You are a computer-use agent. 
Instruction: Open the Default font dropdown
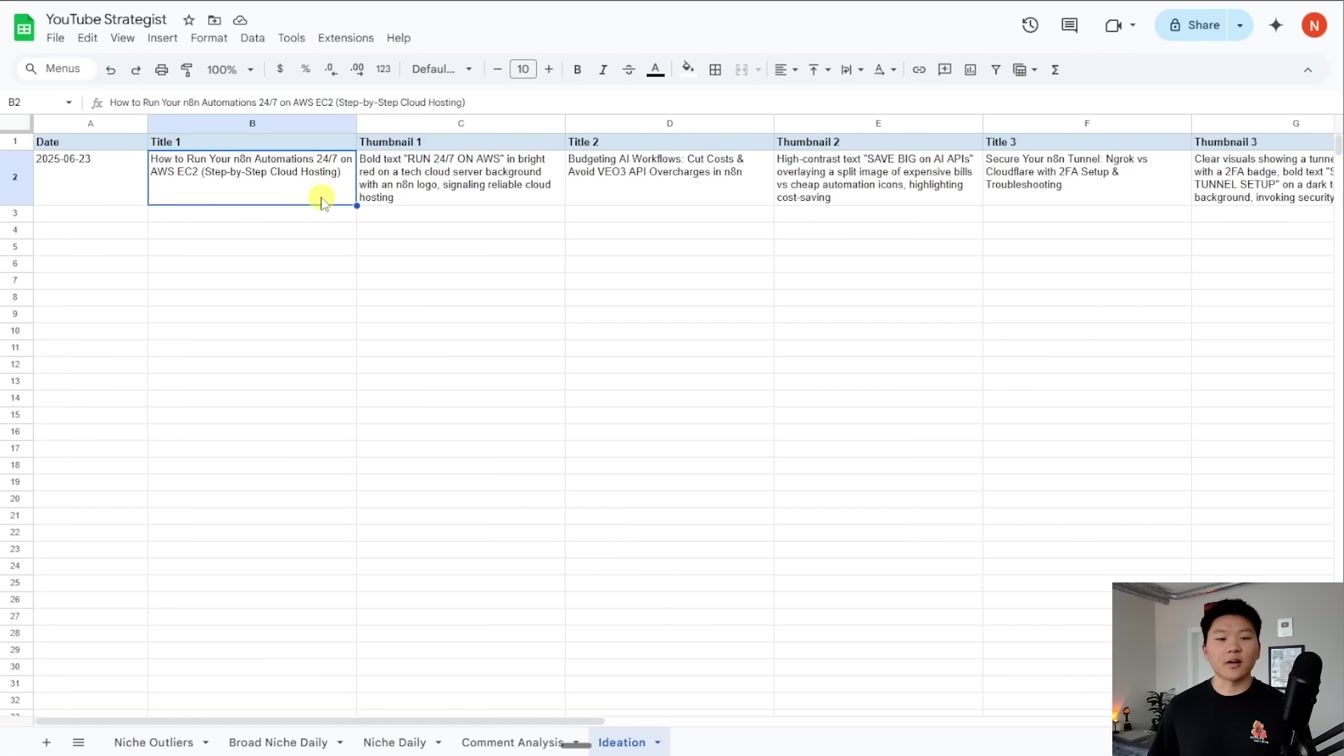(442, 69)
